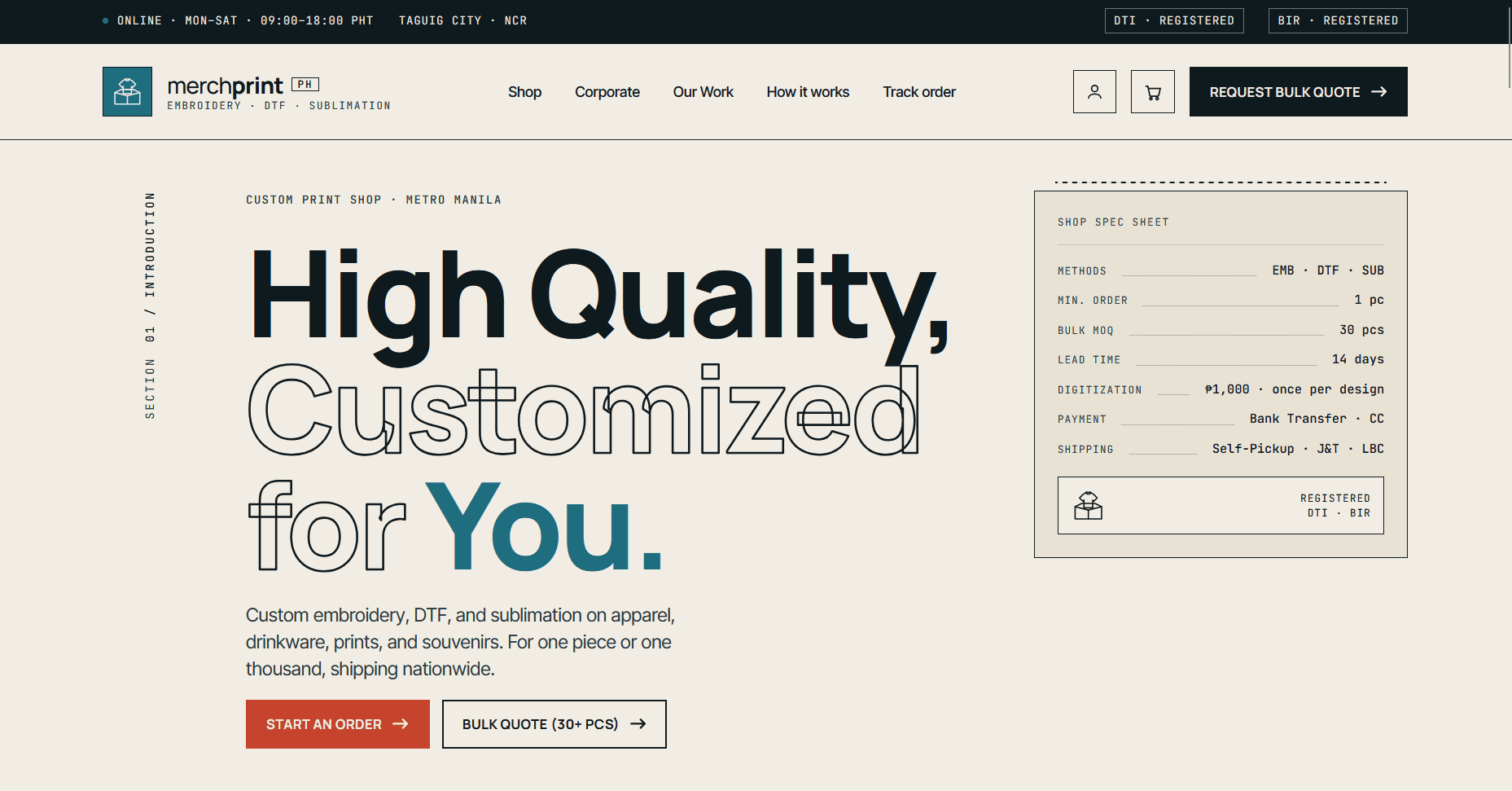
Task: Click the PH badge beside merchprint
Action: pos(305,84)
